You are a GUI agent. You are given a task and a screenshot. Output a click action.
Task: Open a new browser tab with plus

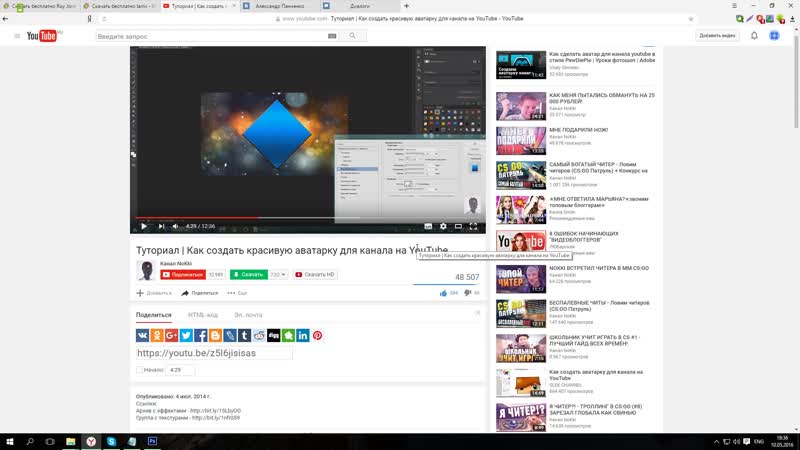click(407, 6)
